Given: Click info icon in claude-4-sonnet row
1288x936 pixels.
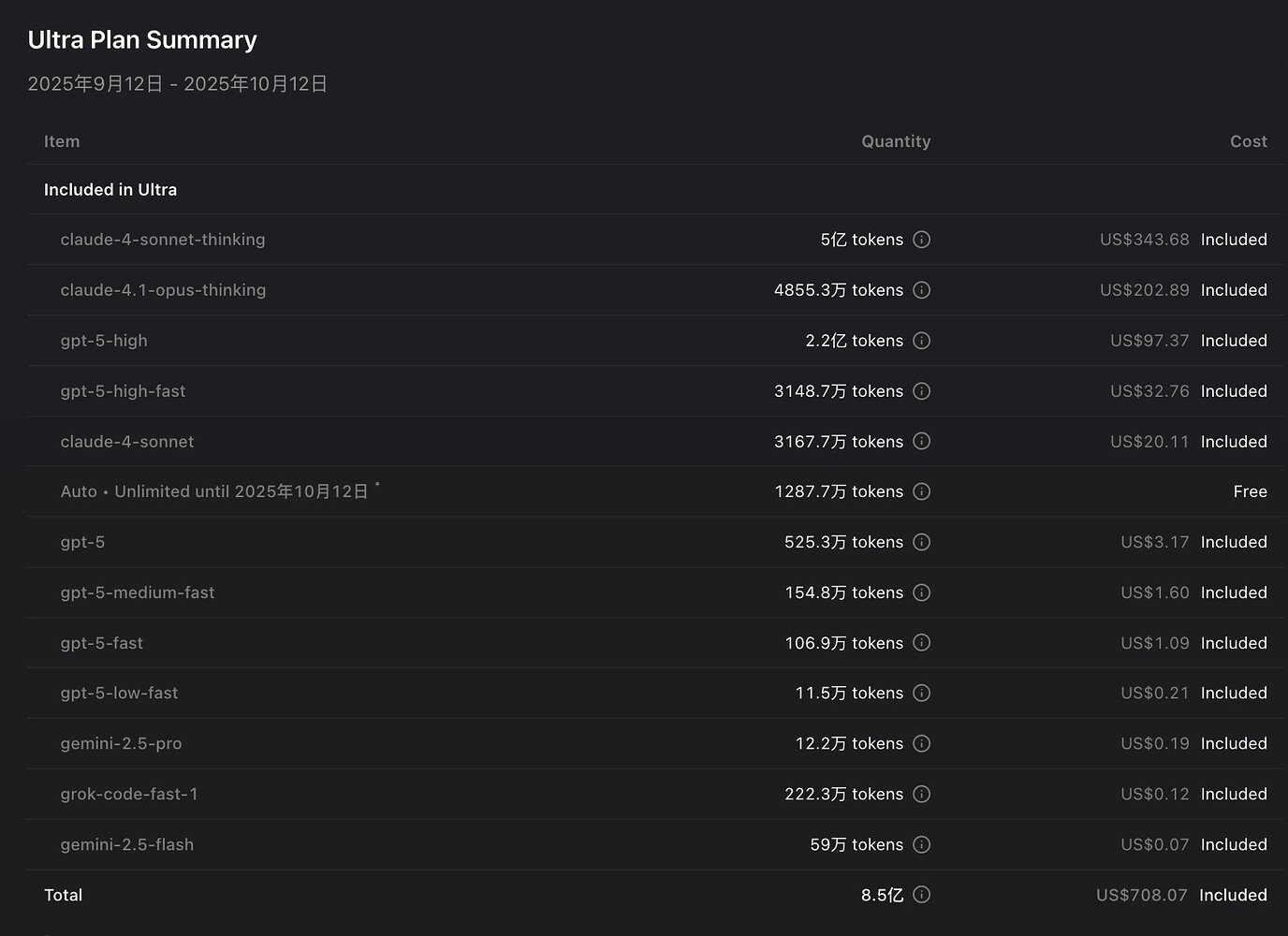Looking at the screenshot, I should coord(922,441).
